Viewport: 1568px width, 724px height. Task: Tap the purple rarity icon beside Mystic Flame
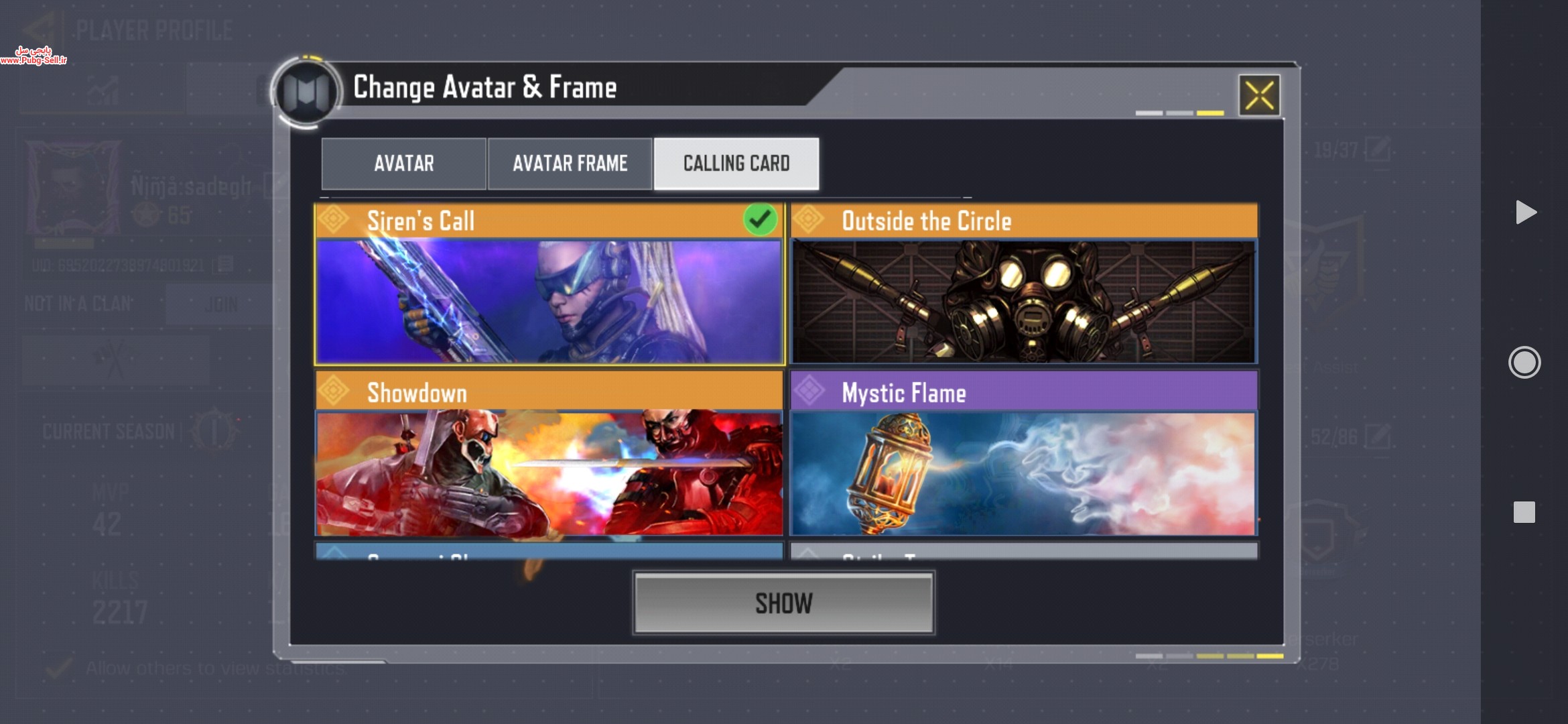click(809, 391)
